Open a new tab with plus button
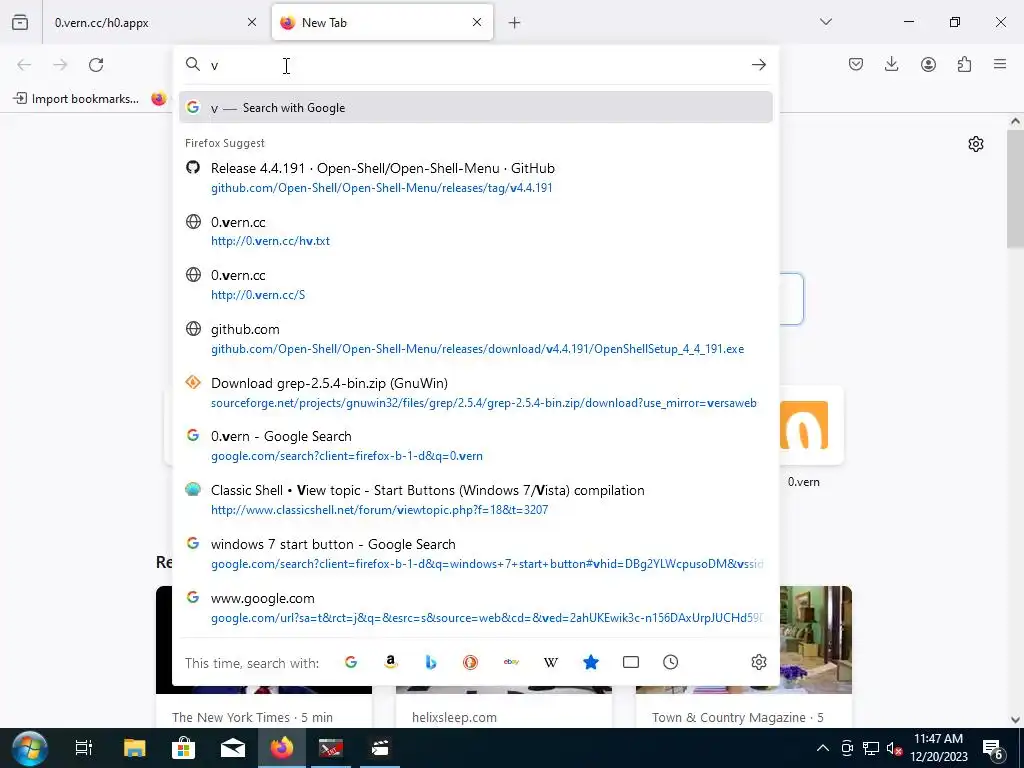Viewport: 1024px width, 768px height. (515, 23)
